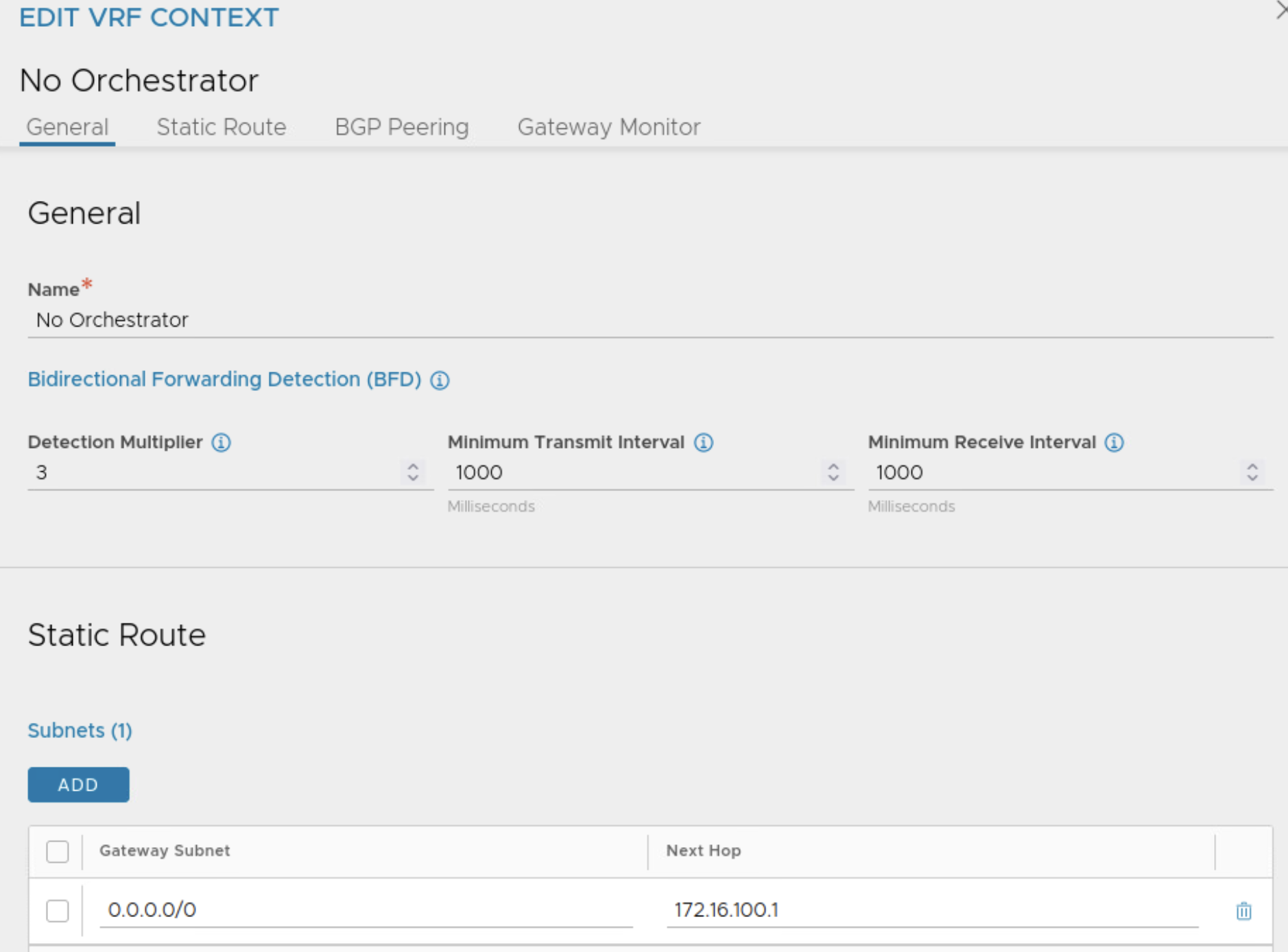The height and width of the screenshot is (952, 1288).
Task: Adjust the Detection Multiplier stepper arrows
Action: point(413,472)
